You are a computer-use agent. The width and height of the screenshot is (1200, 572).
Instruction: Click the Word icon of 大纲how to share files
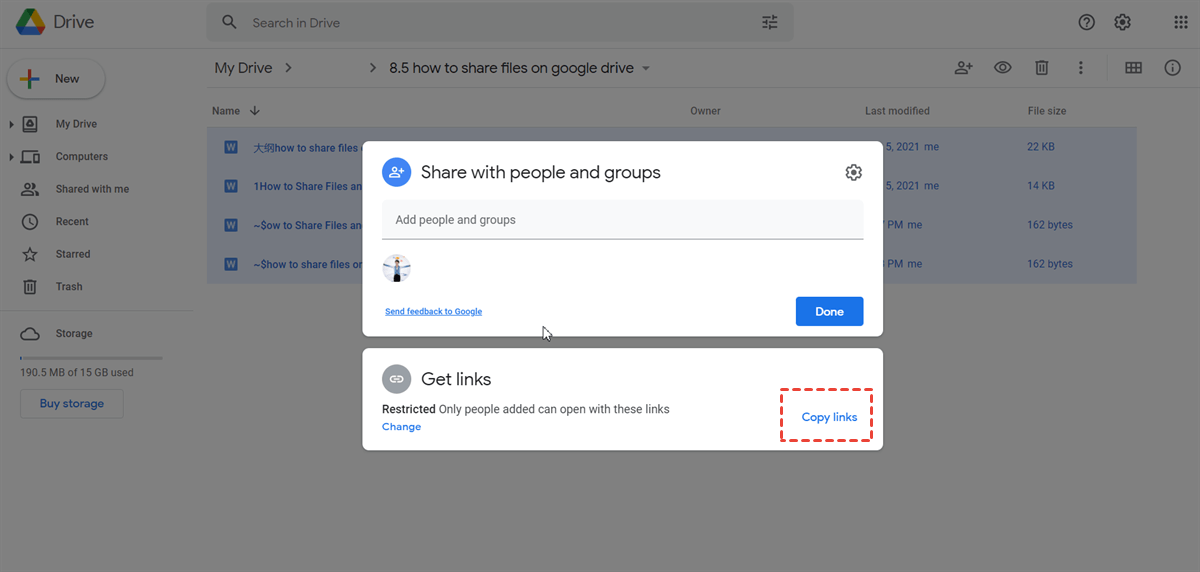coord(231,147)
